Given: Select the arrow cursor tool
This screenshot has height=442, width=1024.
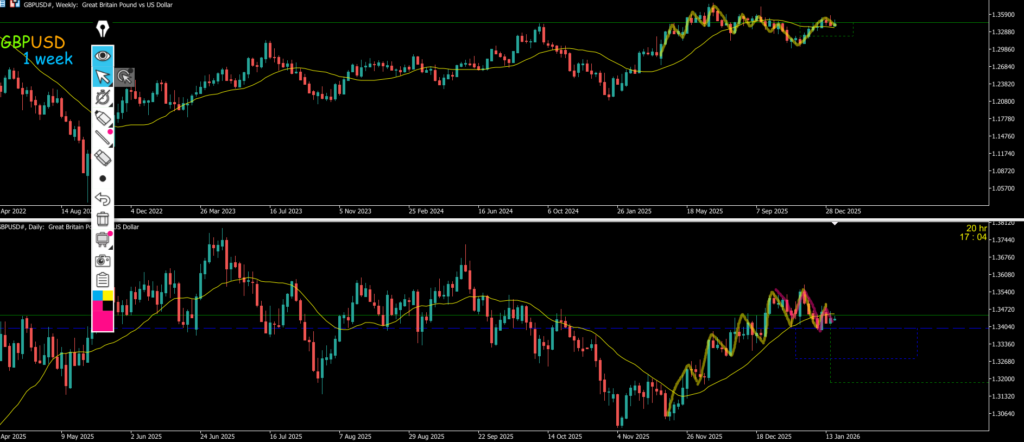Looking at the screenshot, I should click(x=102, y=77).
